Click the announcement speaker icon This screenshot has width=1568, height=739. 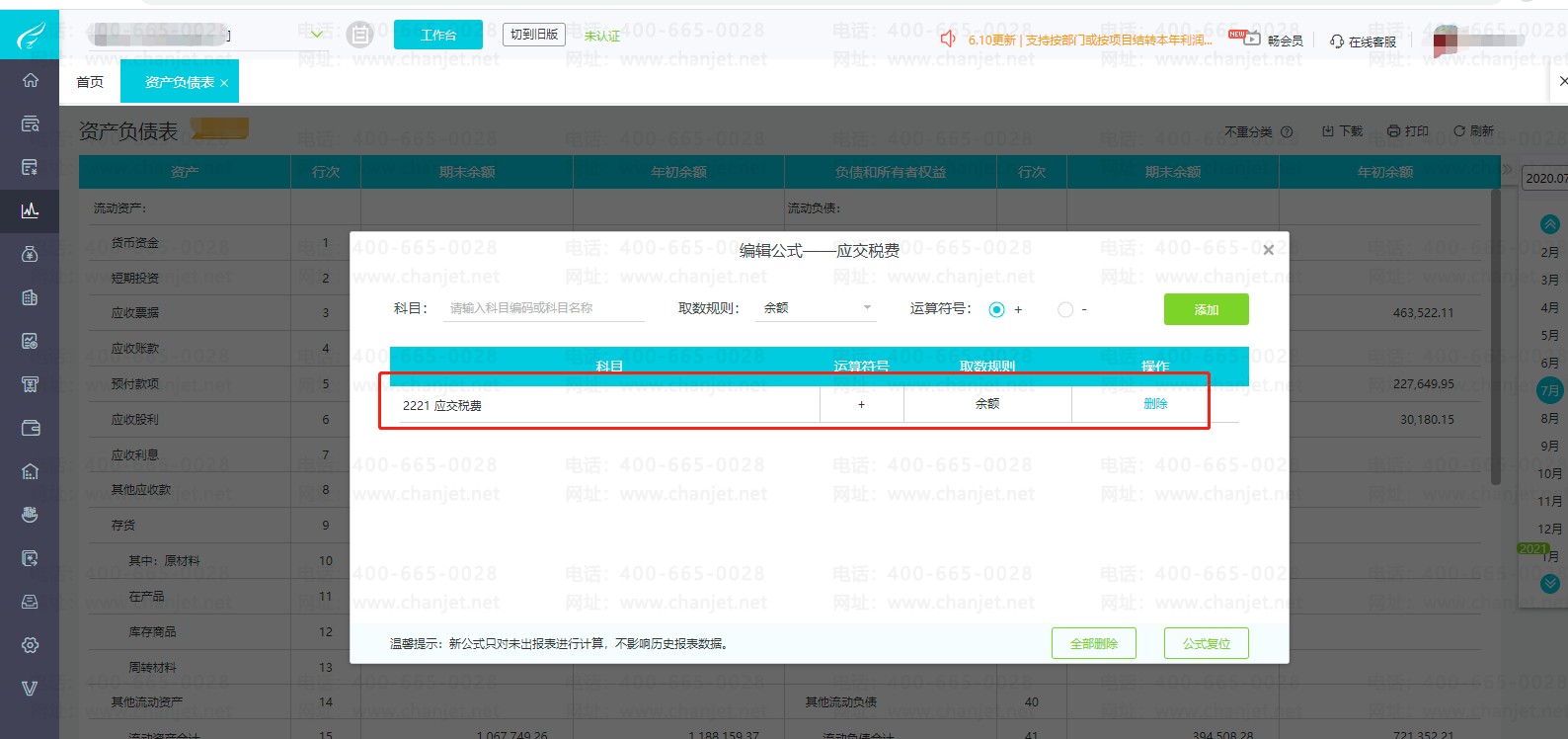click(x=948, y=39)
